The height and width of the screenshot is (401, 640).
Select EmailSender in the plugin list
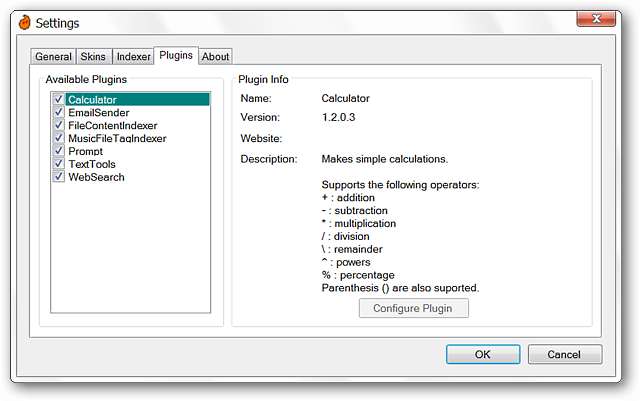[99, 113]
